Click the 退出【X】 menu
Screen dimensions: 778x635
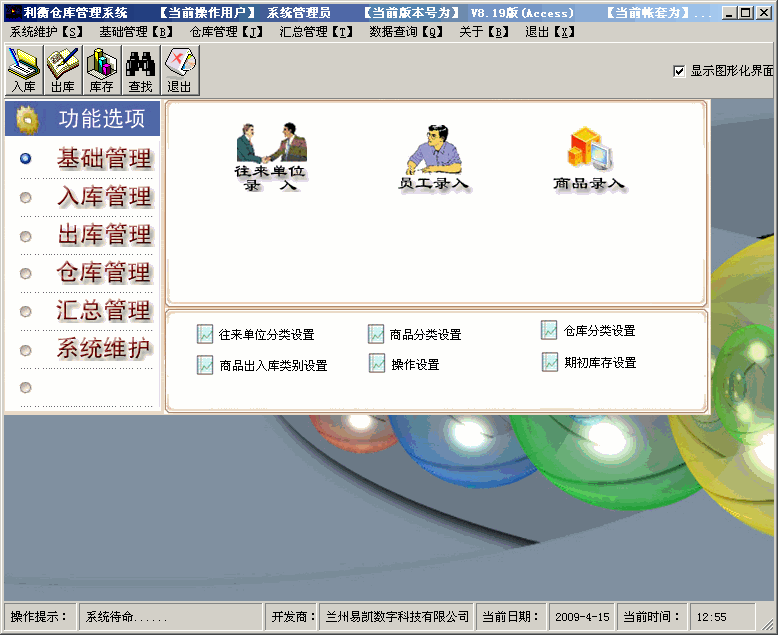550,32
